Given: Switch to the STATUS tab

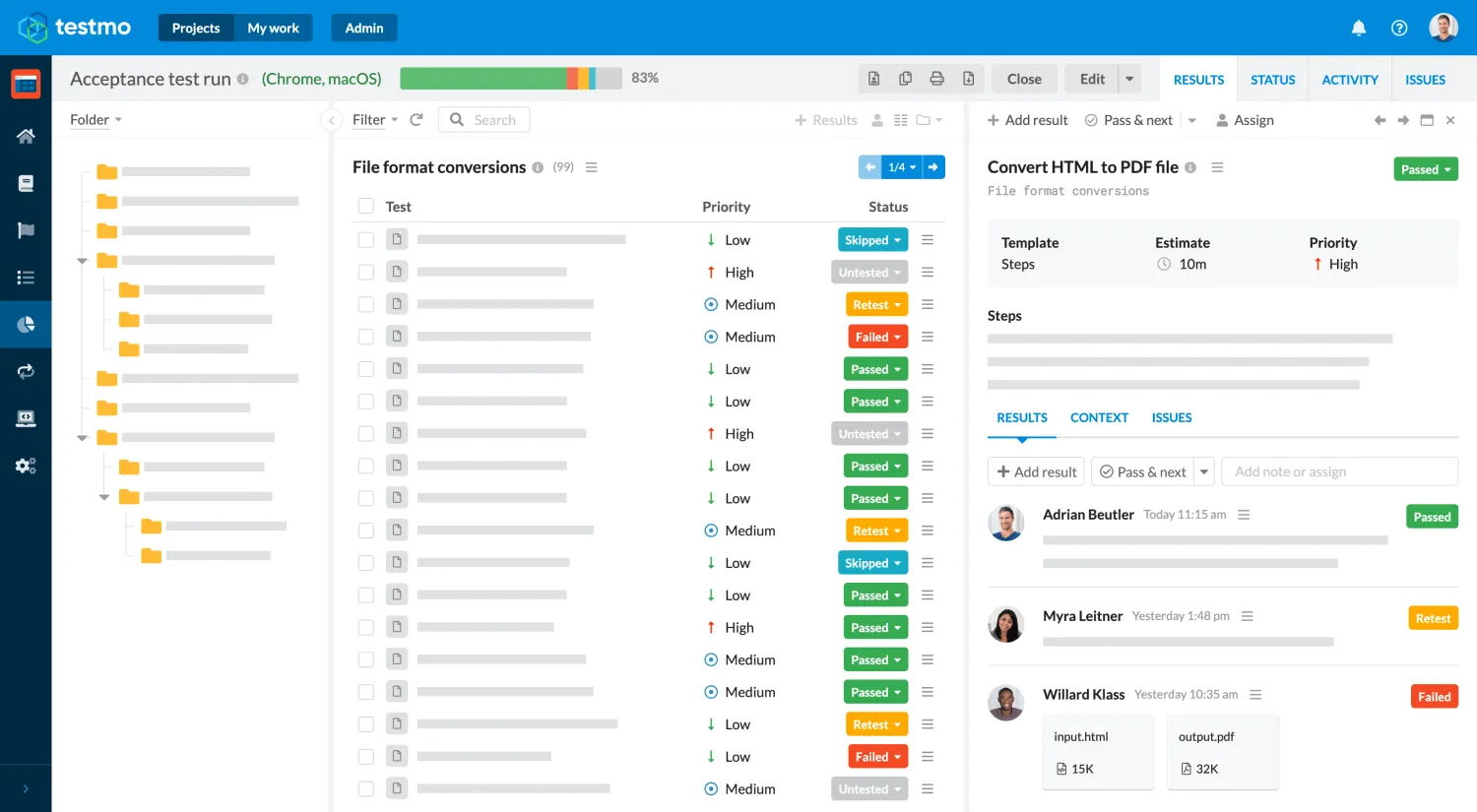Looking at the screenshot, I should coord(1272,80).
